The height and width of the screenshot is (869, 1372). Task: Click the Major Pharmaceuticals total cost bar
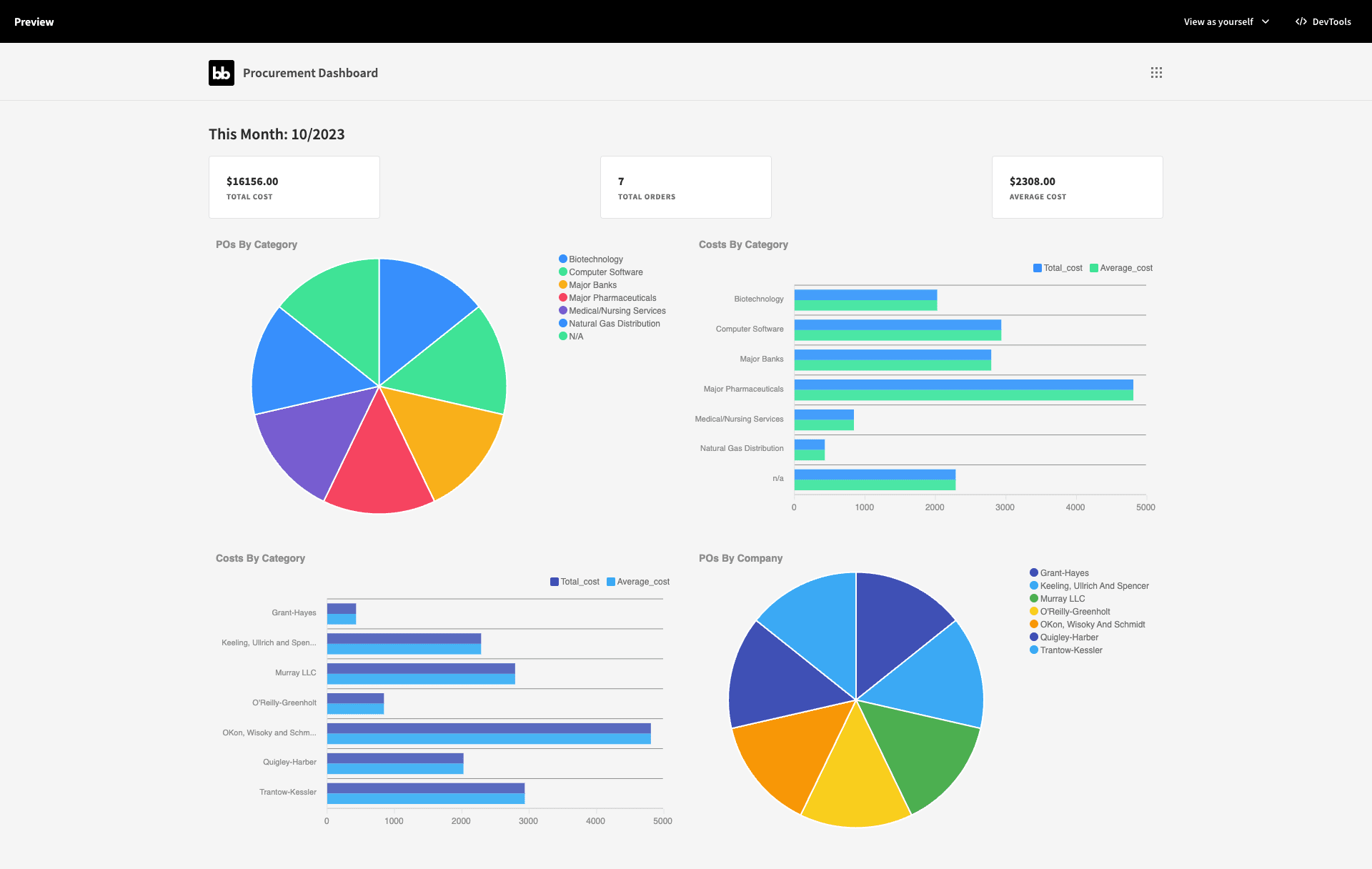pos(963,384)
